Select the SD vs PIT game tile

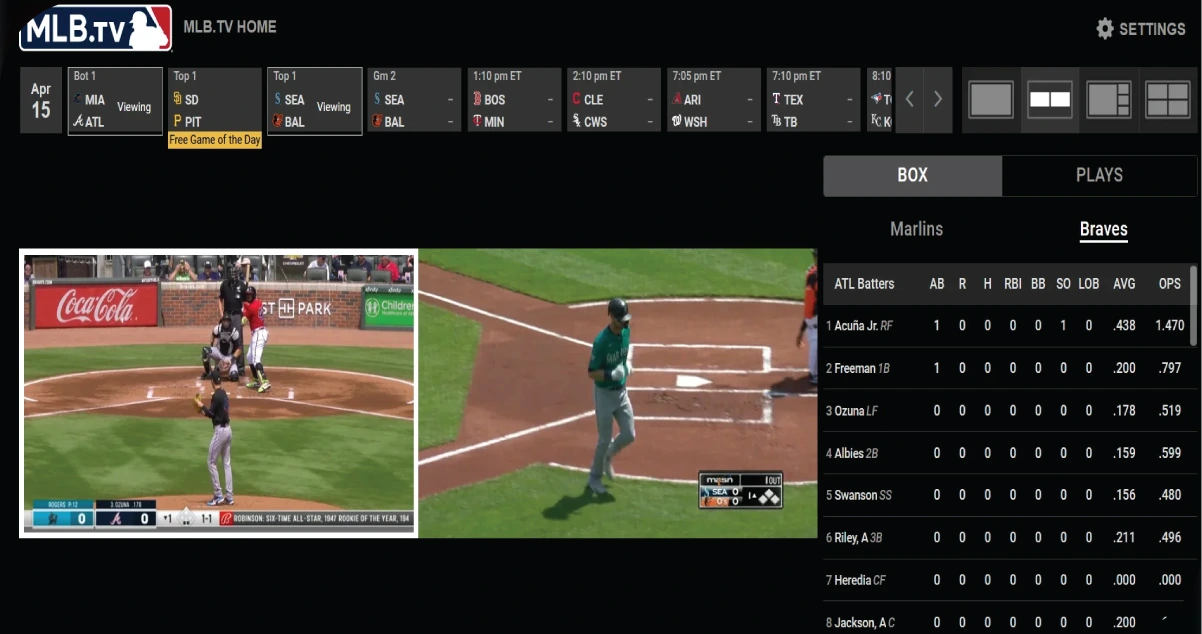click(214, 100)
